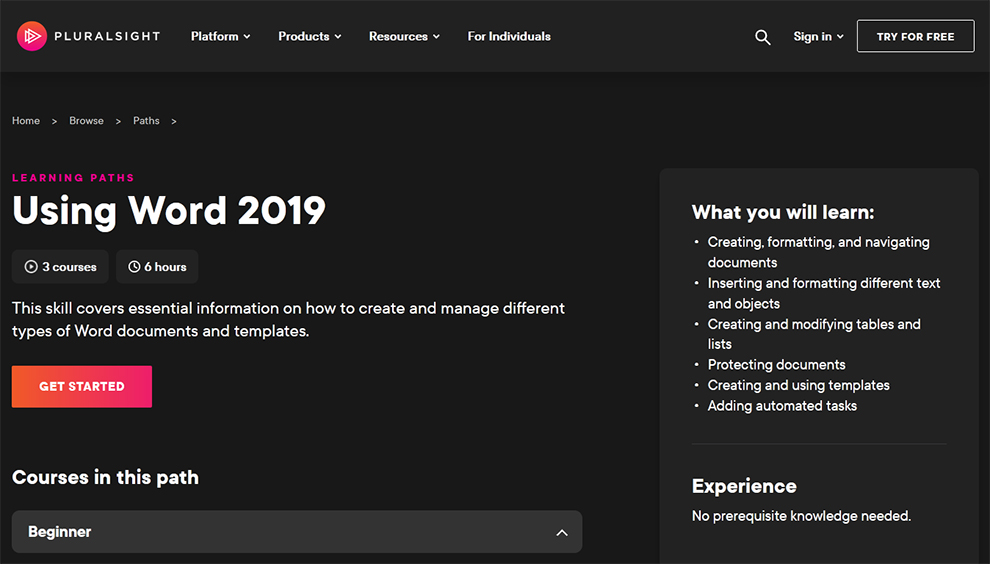Screen dimensions: 990x564
Task: Expand the Platform dropdown menu
Action: [220, 37]
